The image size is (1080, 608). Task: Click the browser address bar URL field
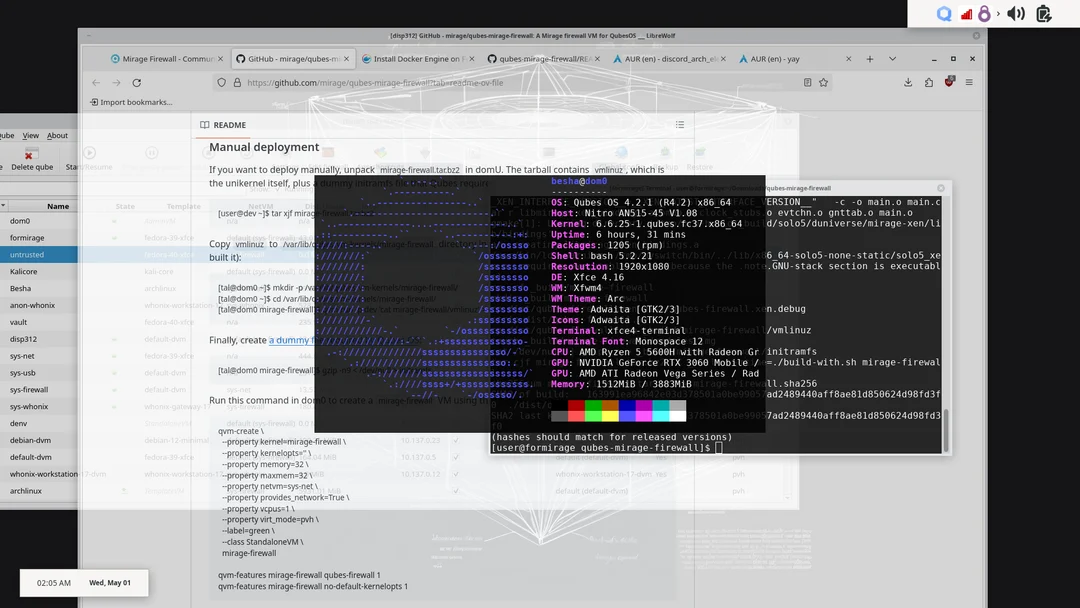[x=400, y=83]
